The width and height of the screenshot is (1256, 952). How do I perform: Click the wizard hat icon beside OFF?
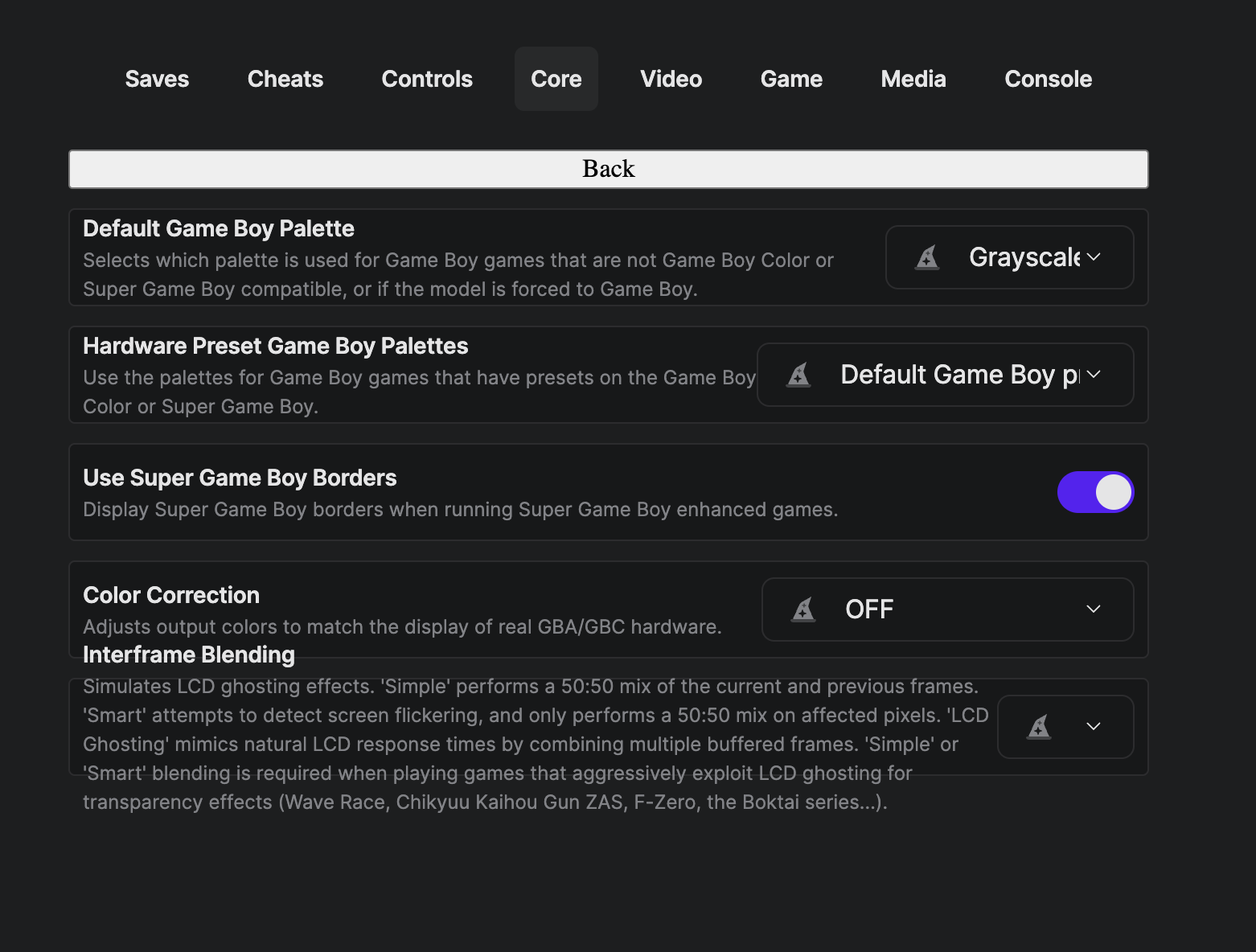[803, 609]
